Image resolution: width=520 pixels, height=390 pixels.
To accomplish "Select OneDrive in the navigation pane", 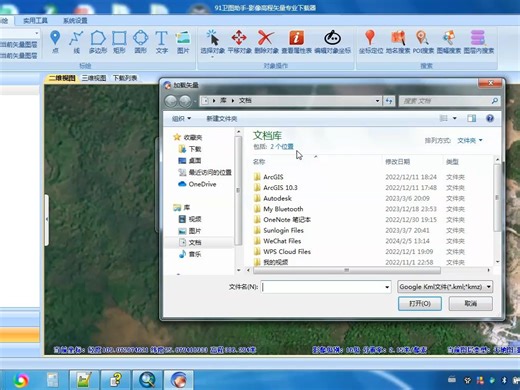I will coord(197,184).
